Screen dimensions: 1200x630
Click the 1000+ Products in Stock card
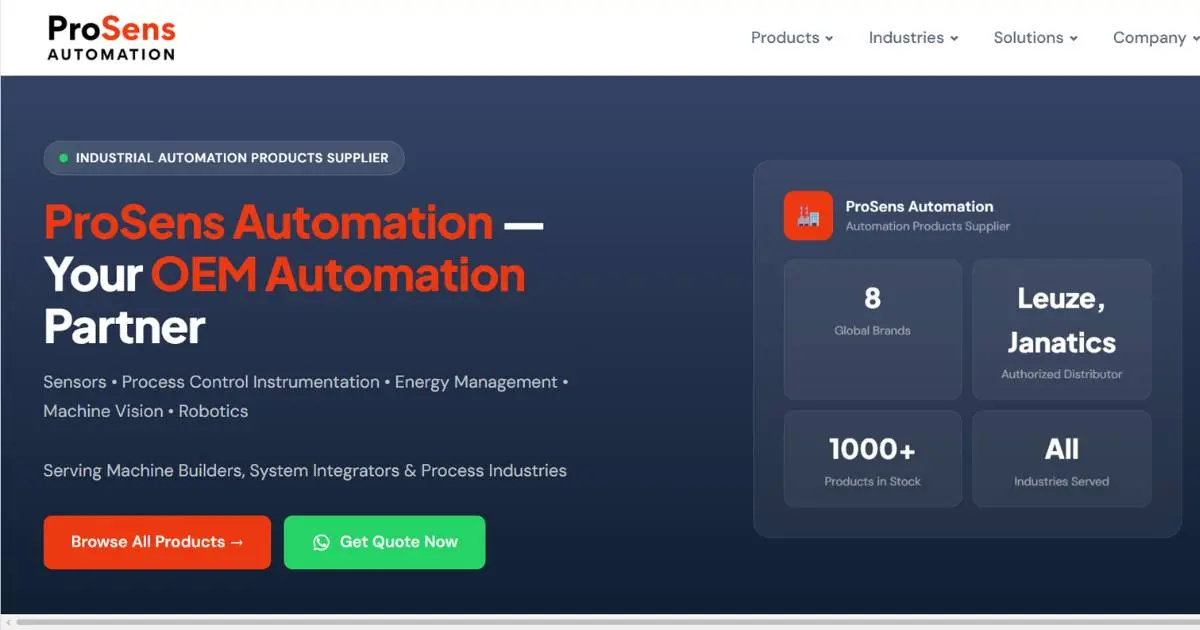pyautogui.click(x=873, y=459)
